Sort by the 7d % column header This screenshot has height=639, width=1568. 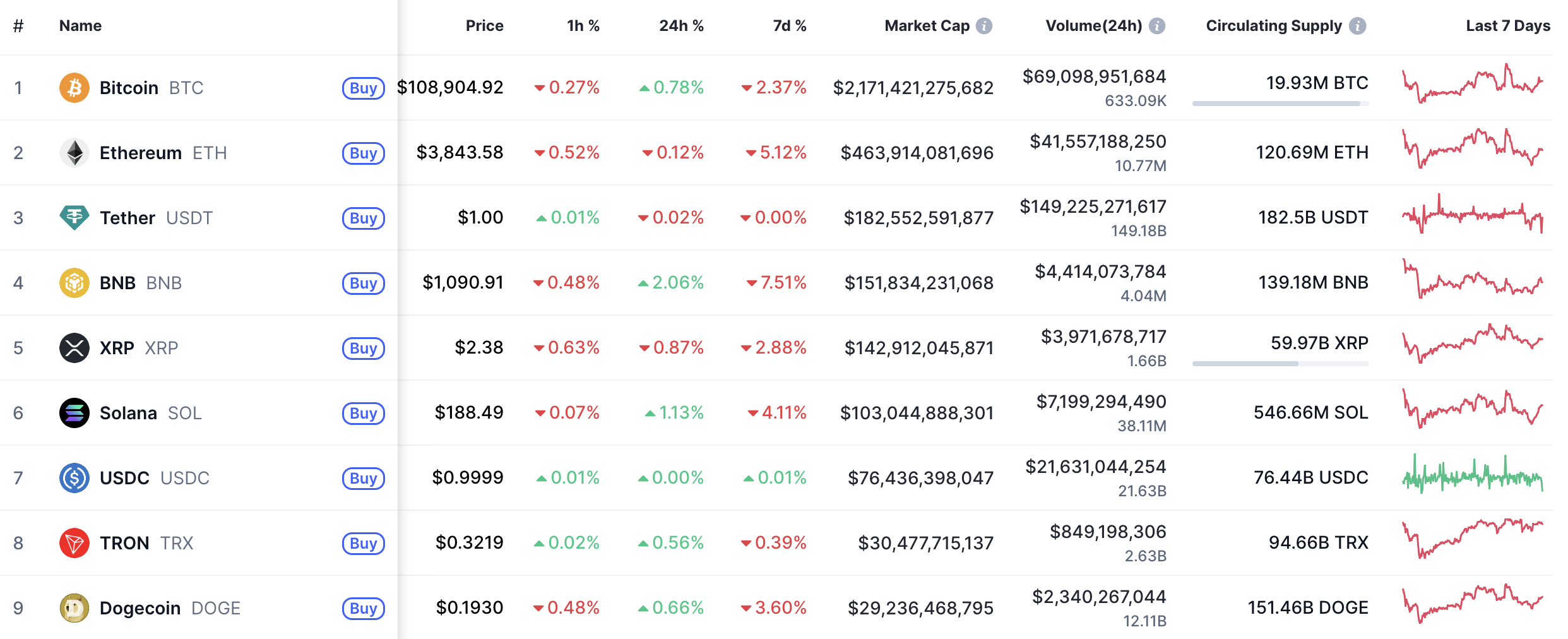click(789, 26)
